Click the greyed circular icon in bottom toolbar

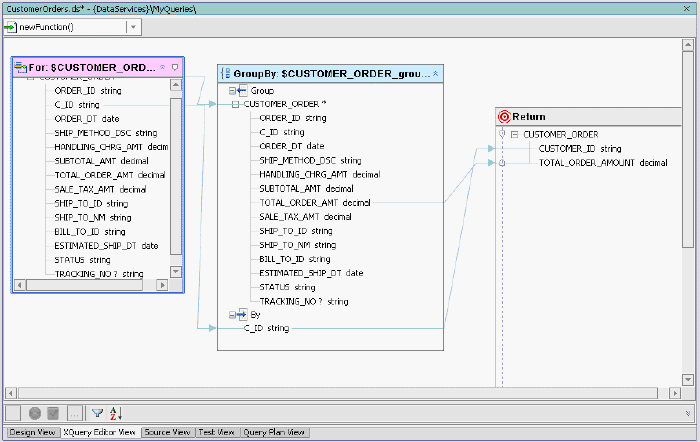(x=35, y=413)
